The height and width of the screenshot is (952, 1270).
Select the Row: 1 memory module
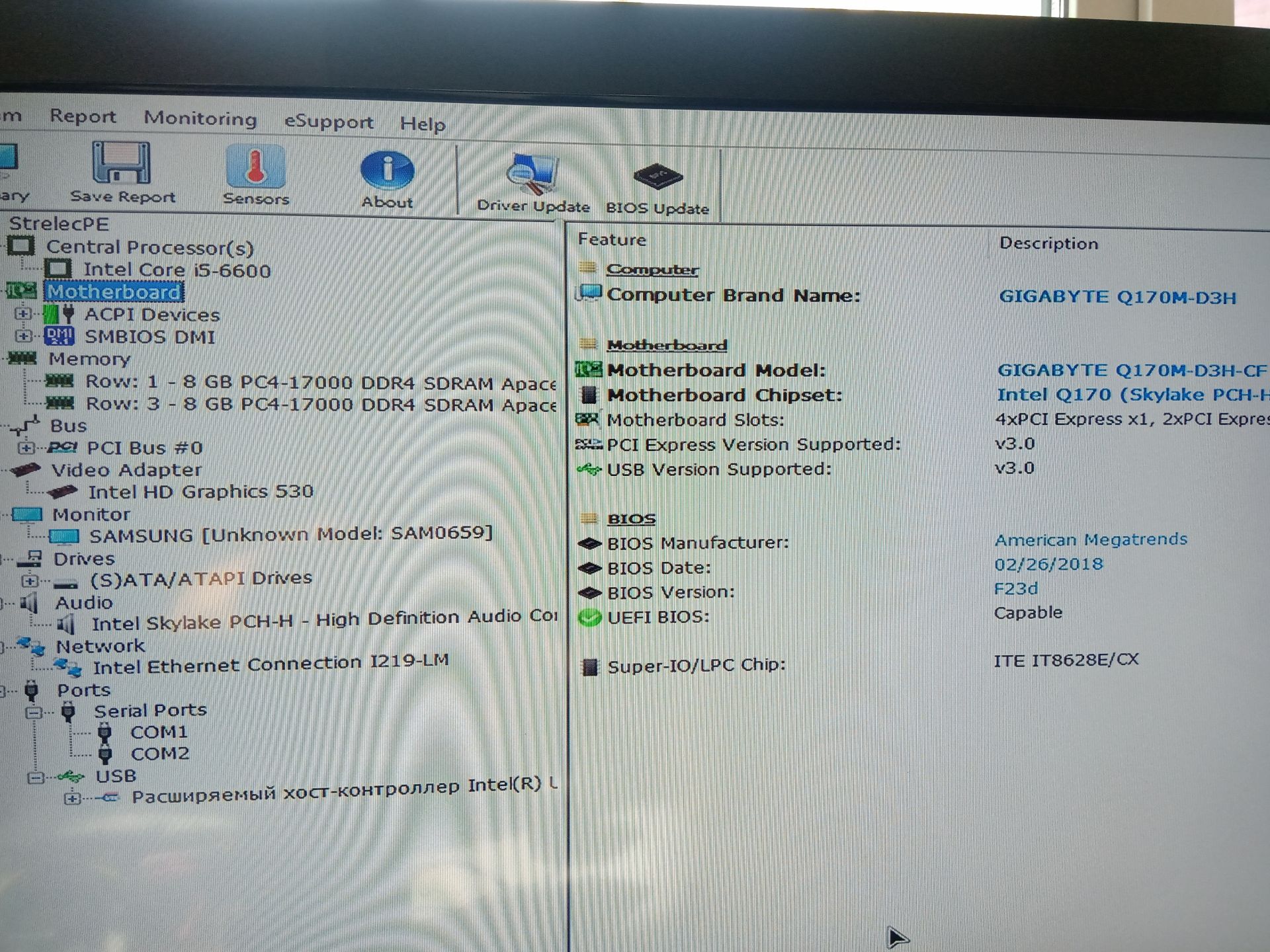coord(321,383)
